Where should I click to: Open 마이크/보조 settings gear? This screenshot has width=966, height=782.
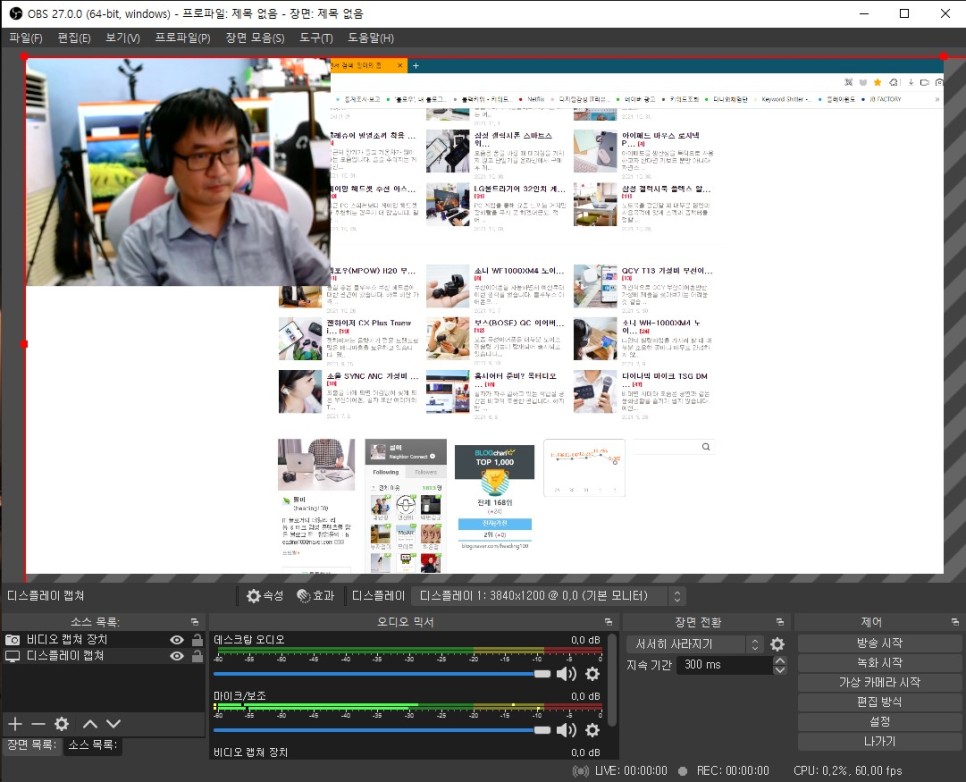coord(593,730)
